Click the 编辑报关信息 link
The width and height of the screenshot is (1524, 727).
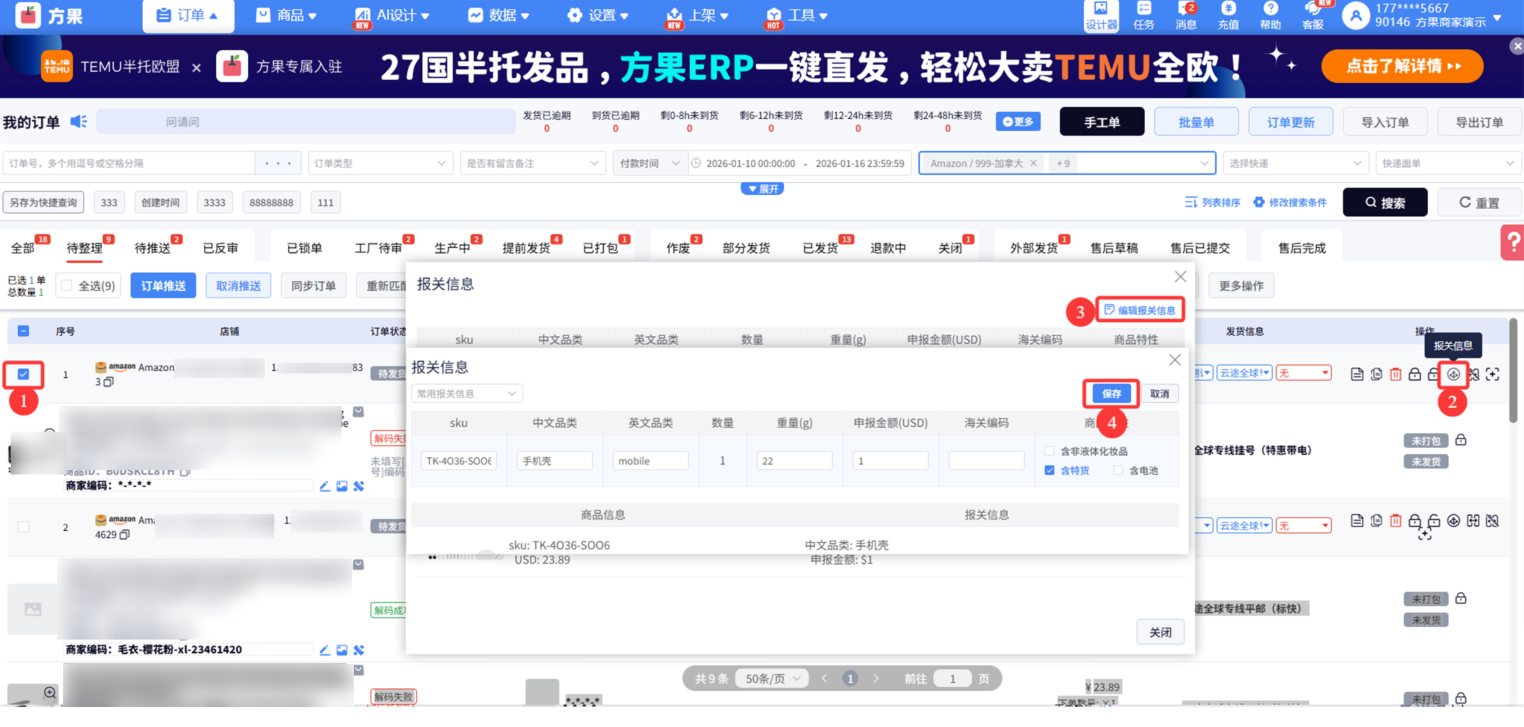tap(1140, 311)
